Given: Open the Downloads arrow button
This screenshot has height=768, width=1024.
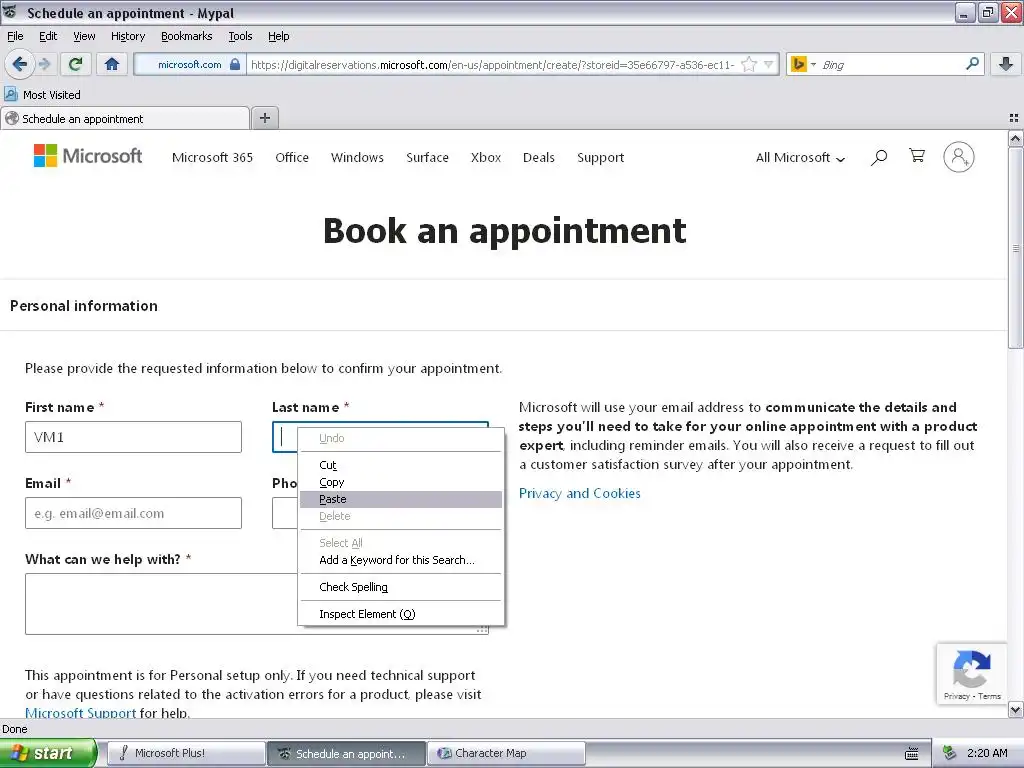Looking at the screenshot, I should tap(1006, 64).
